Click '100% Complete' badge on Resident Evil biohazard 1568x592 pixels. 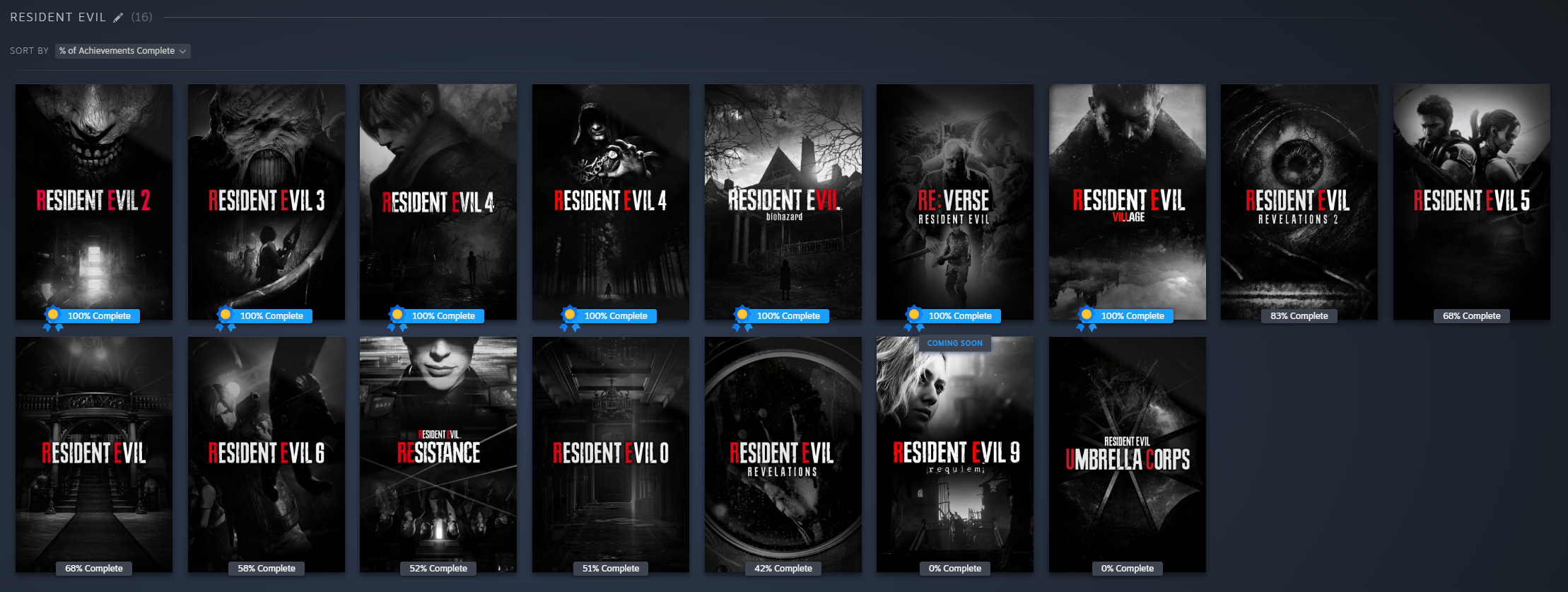coord(789,316)
